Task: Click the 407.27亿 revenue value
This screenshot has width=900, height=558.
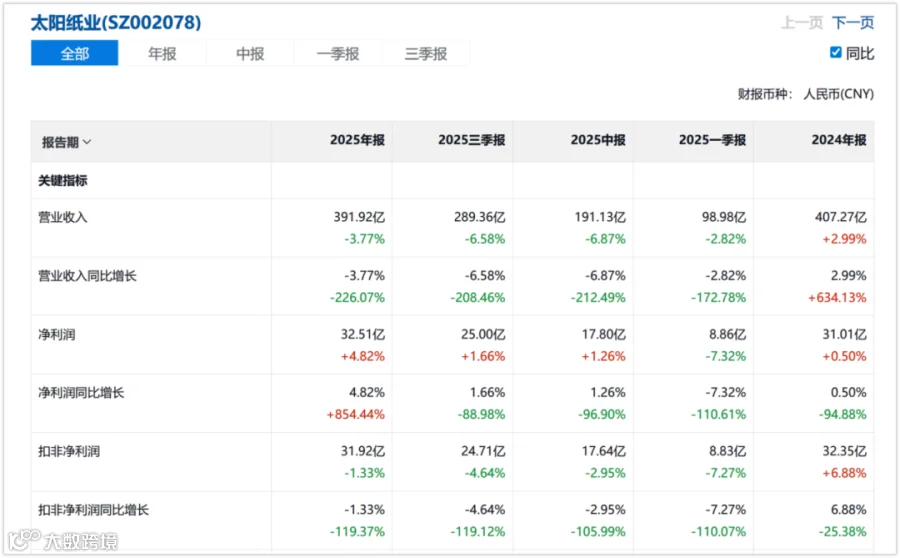Action: click(x=841, y=217)
